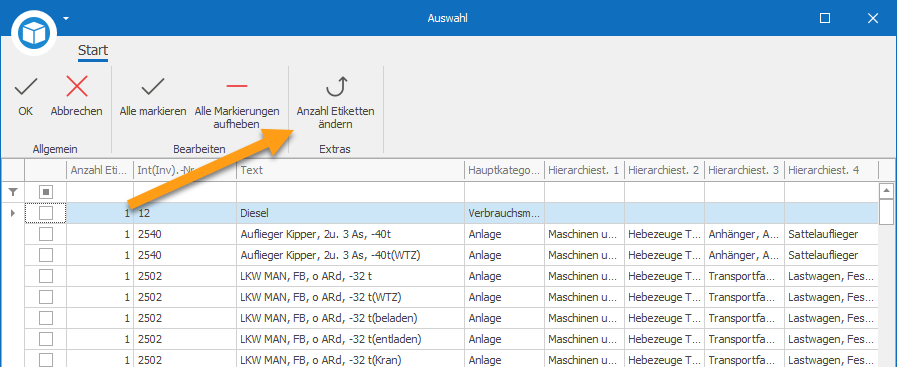The image size is (897, 367).
Task: Click Maschinen u... cell in -32 t(beladen) row
Action: (x=584, y=318)
